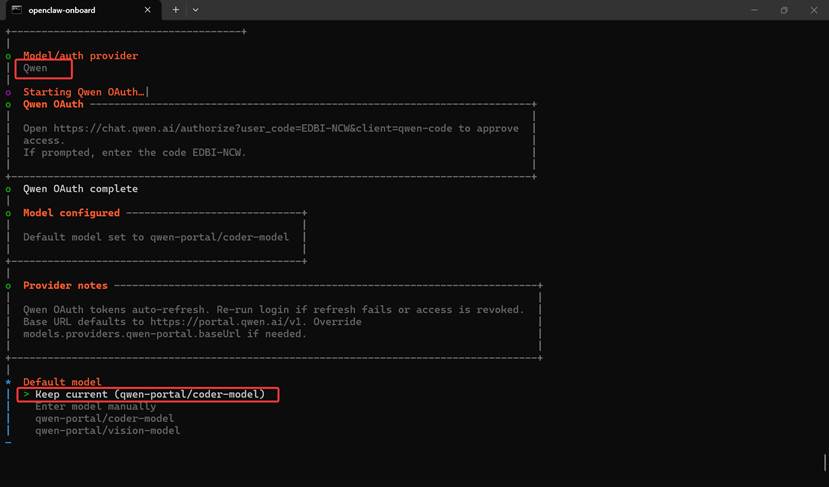The image size is (829, 487).
Task: Click the terminal scrollbar thumb
Action: tap(825, 462)
